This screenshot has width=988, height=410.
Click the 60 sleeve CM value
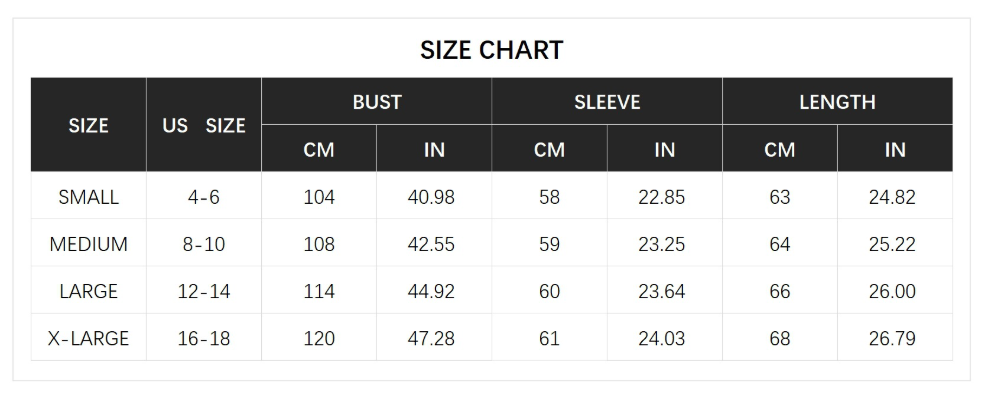[x=549, y=292]
